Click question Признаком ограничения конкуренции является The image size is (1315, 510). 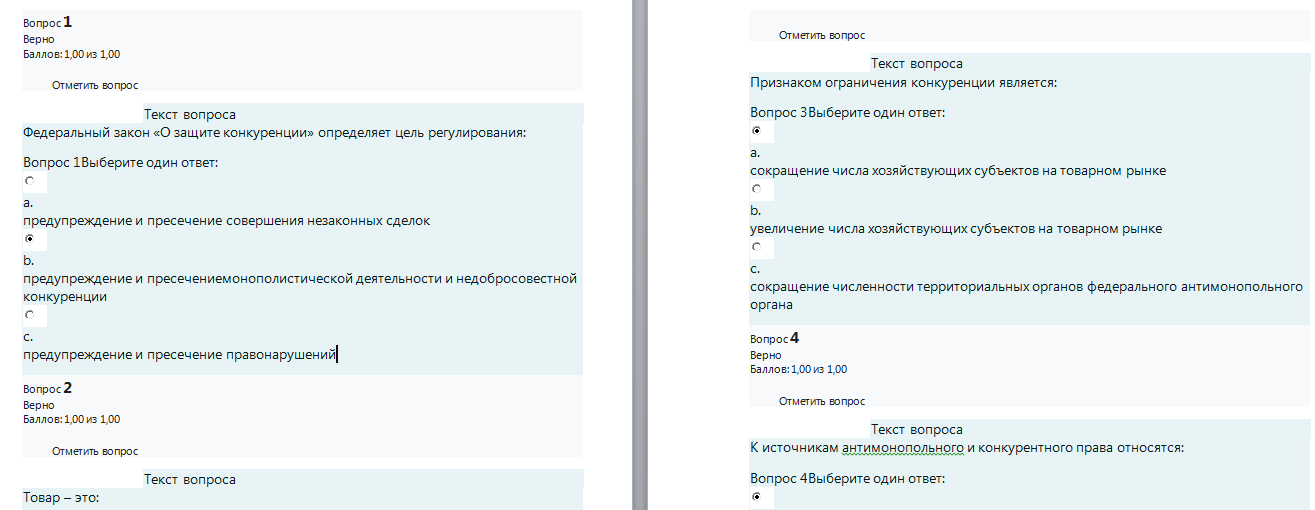903,82
